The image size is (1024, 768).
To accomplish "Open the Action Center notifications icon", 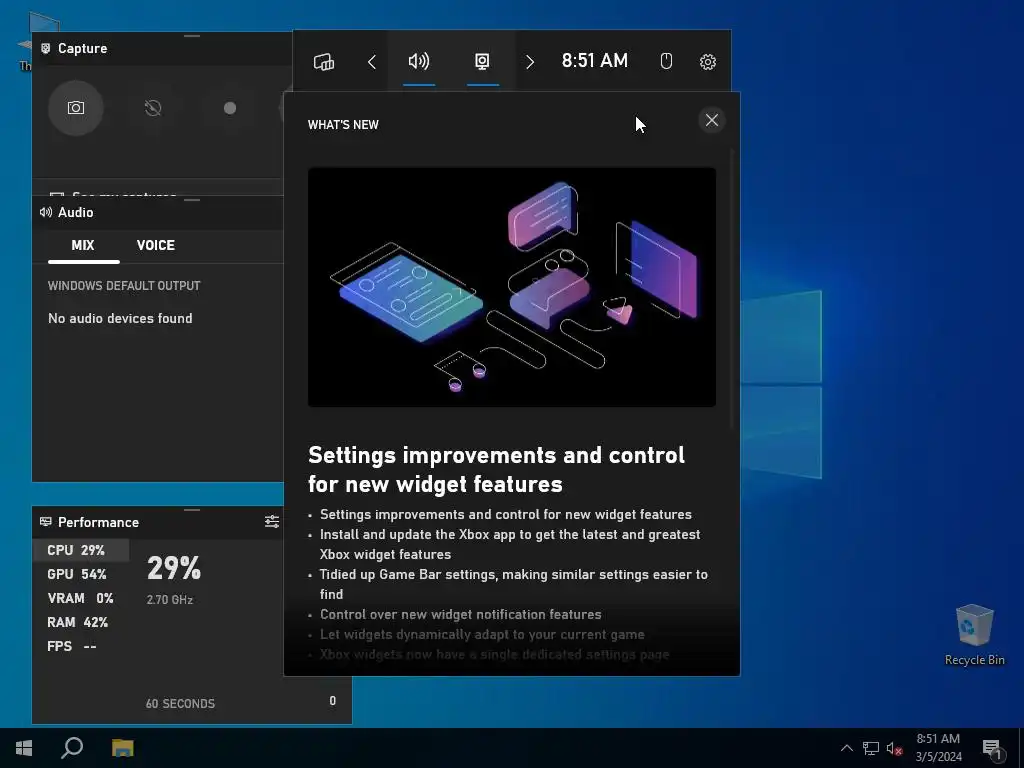I will (992, 748).
